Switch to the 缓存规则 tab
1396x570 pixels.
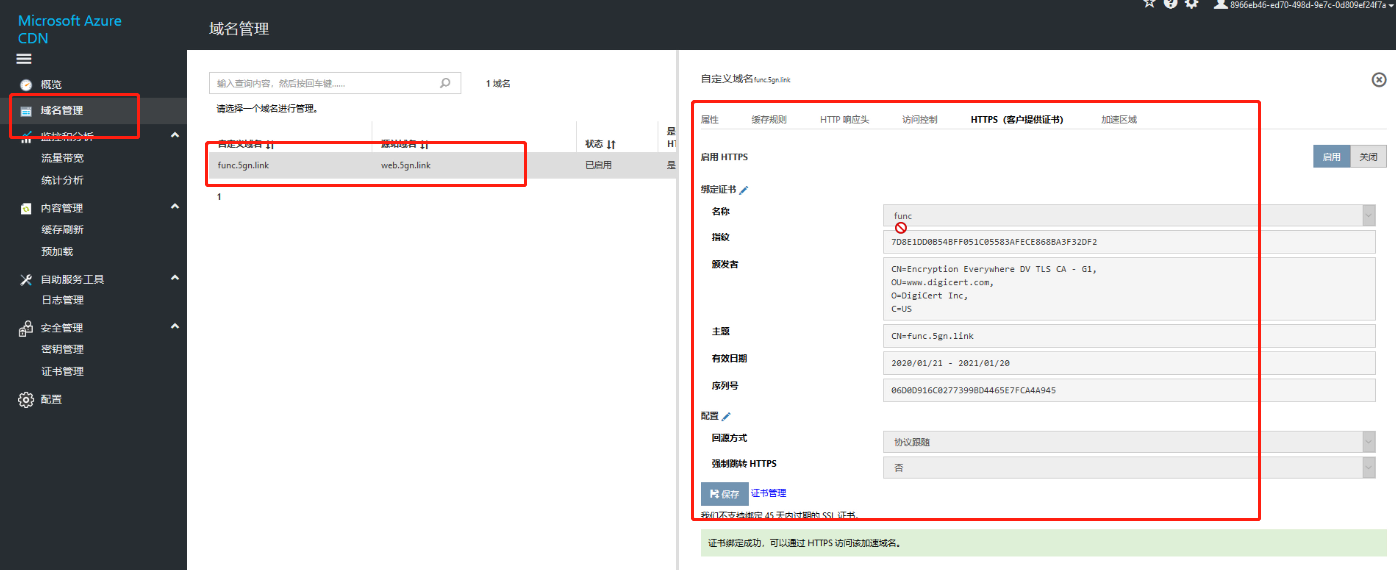769,120
